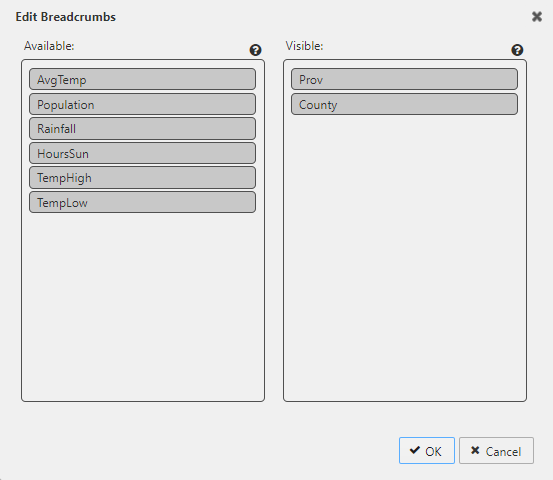
Task: Select the HoursSun item
Action: (x=142, y=153)
